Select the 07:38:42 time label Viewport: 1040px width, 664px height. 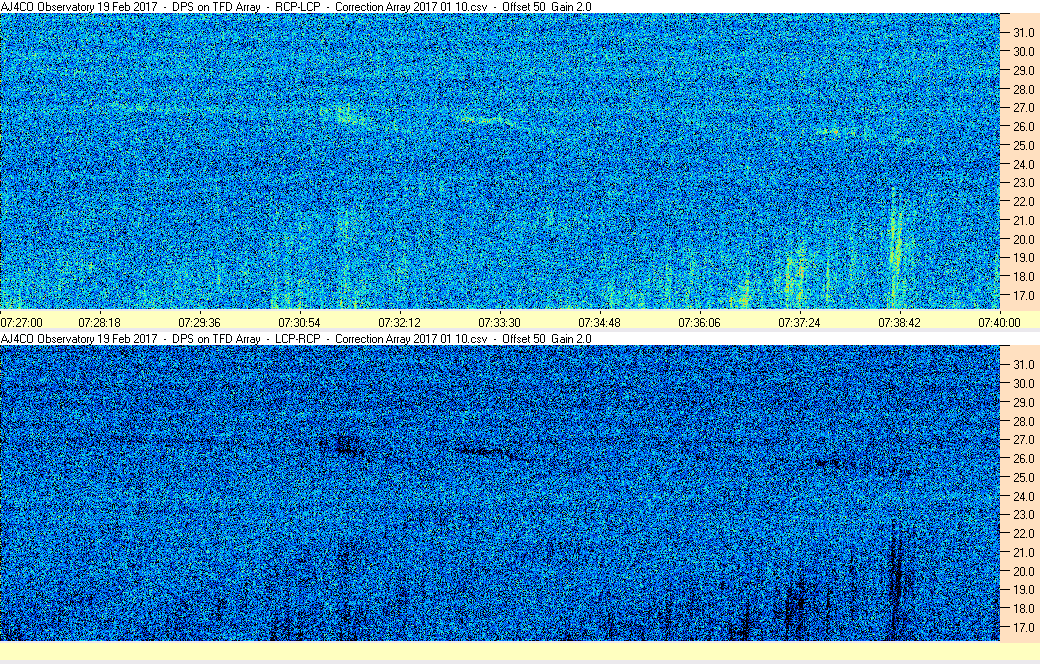[899, 323]
